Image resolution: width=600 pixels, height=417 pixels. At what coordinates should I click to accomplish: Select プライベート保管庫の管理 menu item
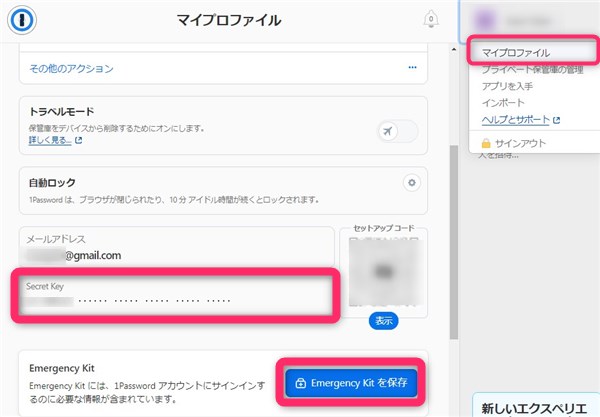pyautogui.click(x=532, y=70)
